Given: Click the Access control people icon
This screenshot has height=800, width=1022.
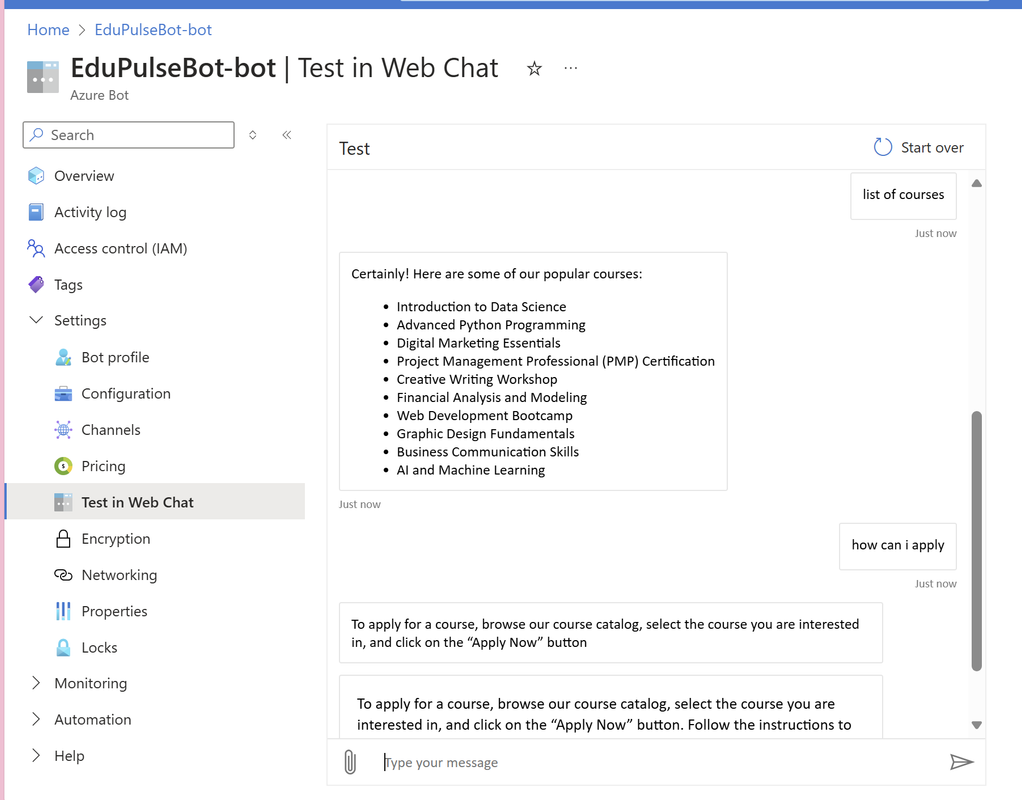Looking at the screenshot, I should 36,248.
